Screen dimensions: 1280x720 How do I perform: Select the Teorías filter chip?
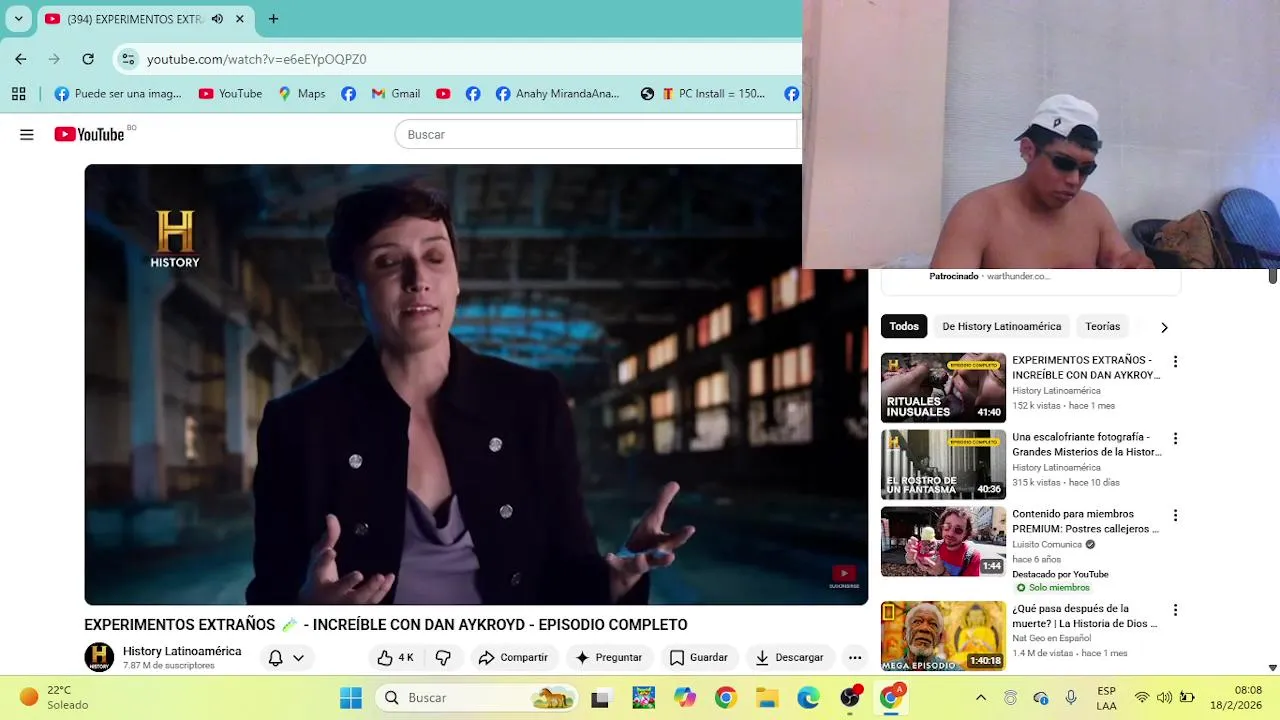[x=1103, y=326]
